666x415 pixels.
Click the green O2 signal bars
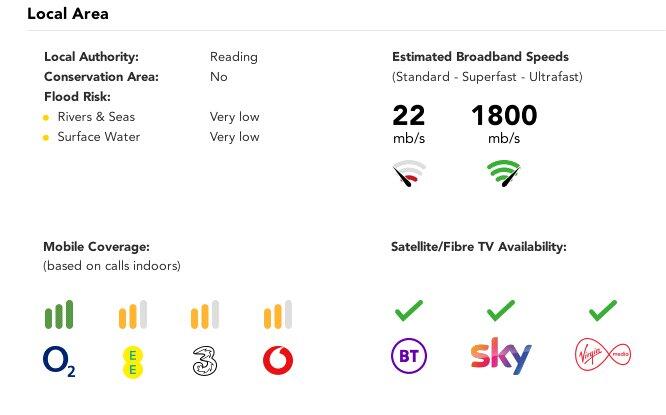pyautogui.click(x=60, y=314)
